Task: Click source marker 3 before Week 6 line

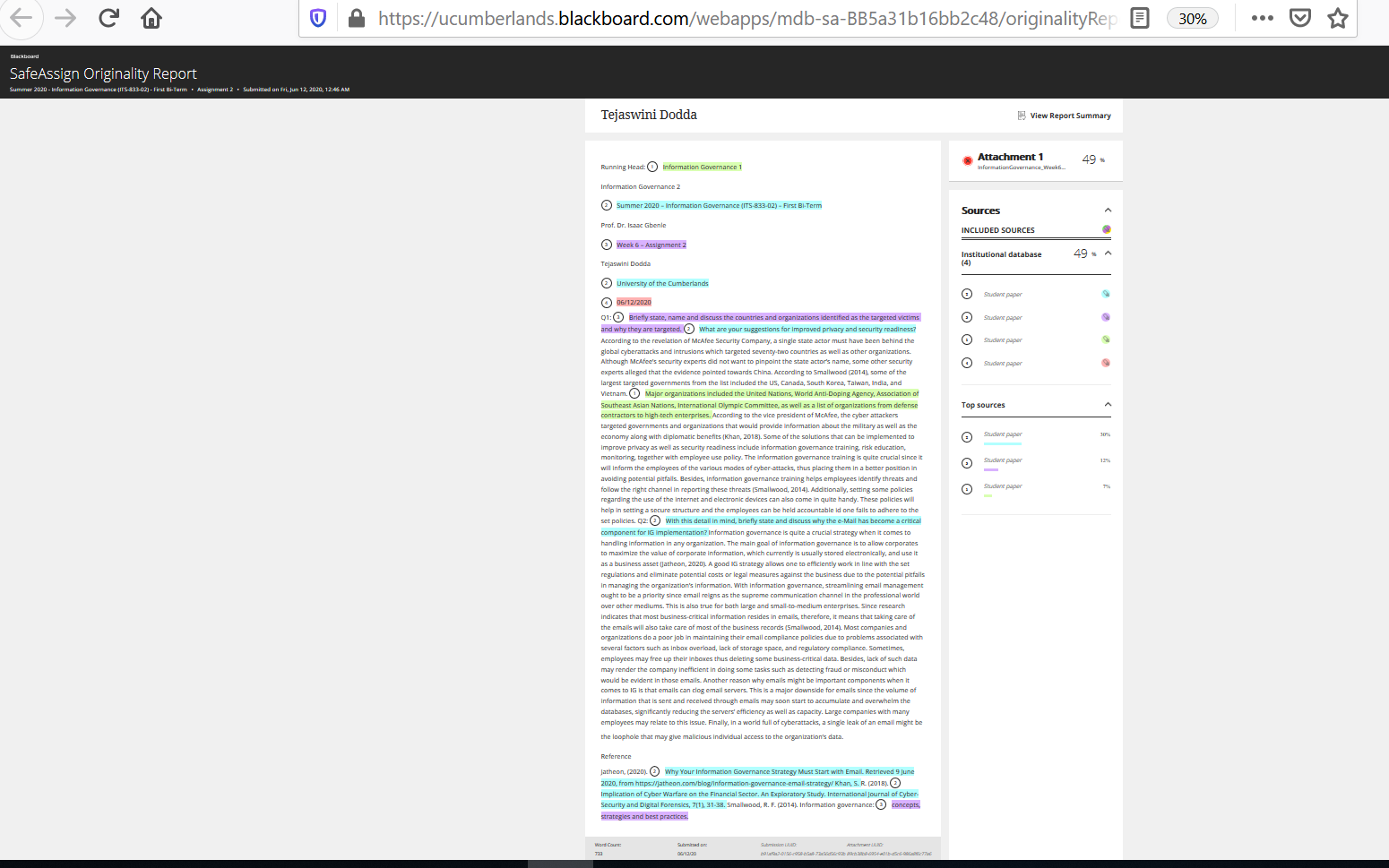Action: coord(607,245)
